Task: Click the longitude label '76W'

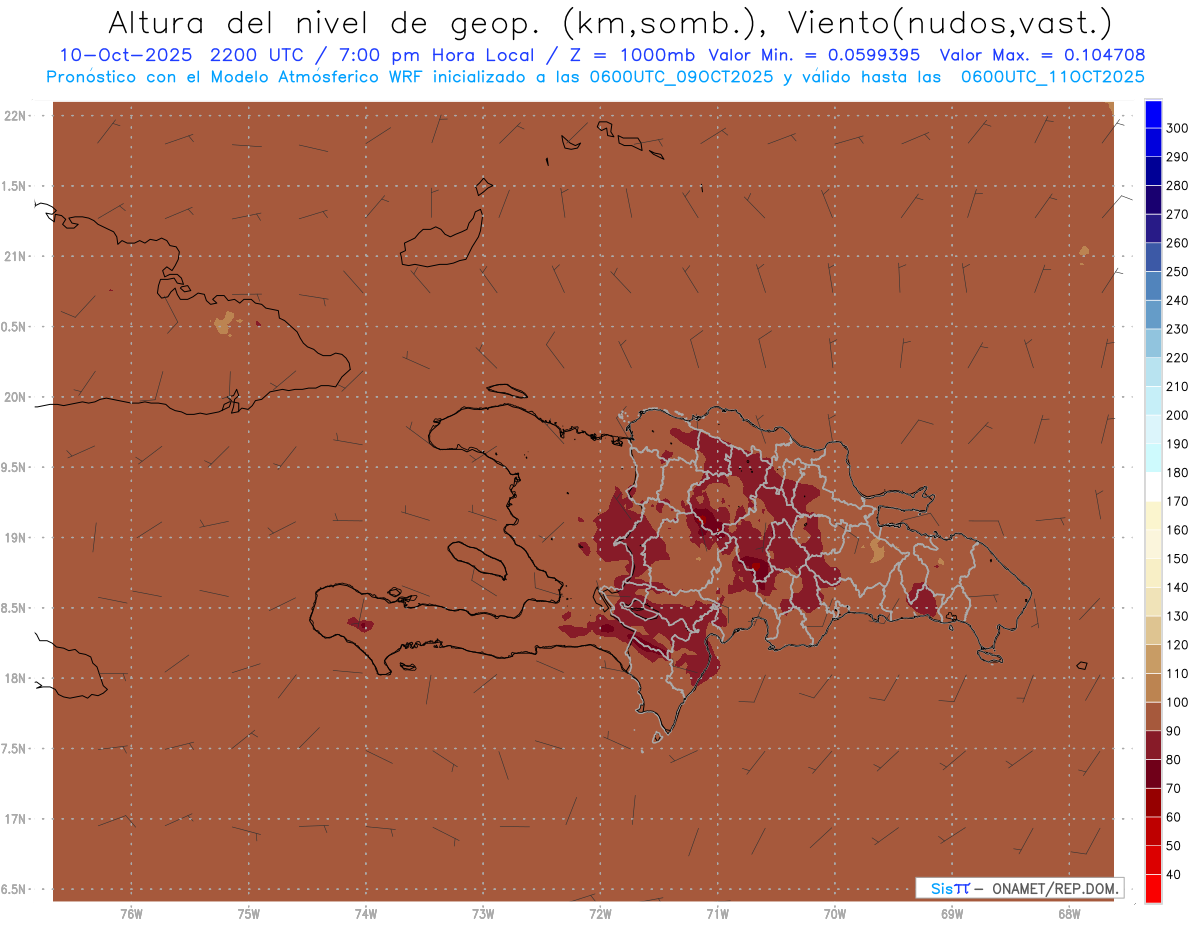Action: coord(131,914)
